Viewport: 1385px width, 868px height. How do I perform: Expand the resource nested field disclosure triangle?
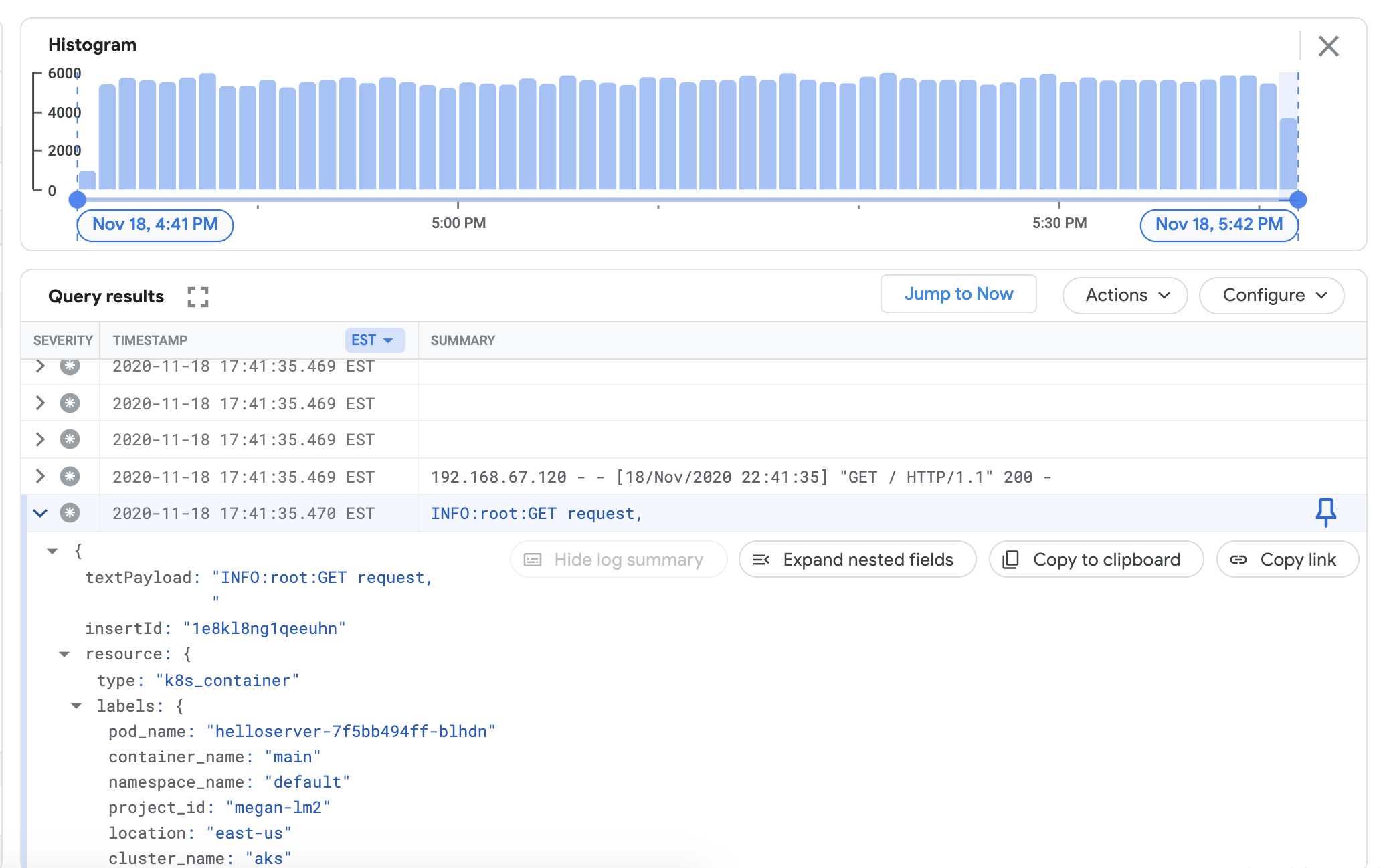click(x=63, y=654)
